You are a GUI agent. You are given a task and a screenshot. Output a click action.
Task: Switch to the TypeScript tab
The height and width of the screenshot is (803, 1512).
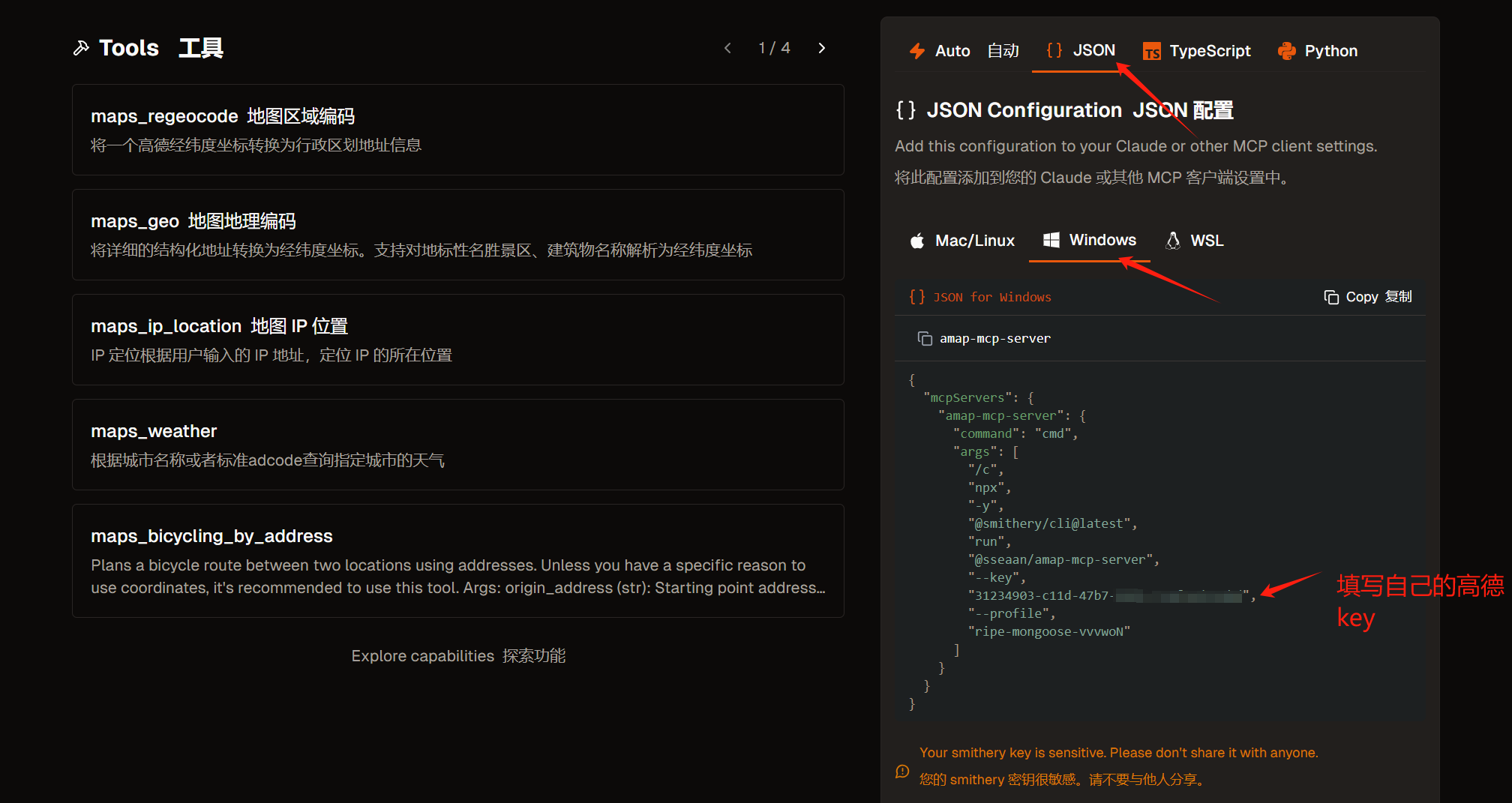coord(1197,51)
